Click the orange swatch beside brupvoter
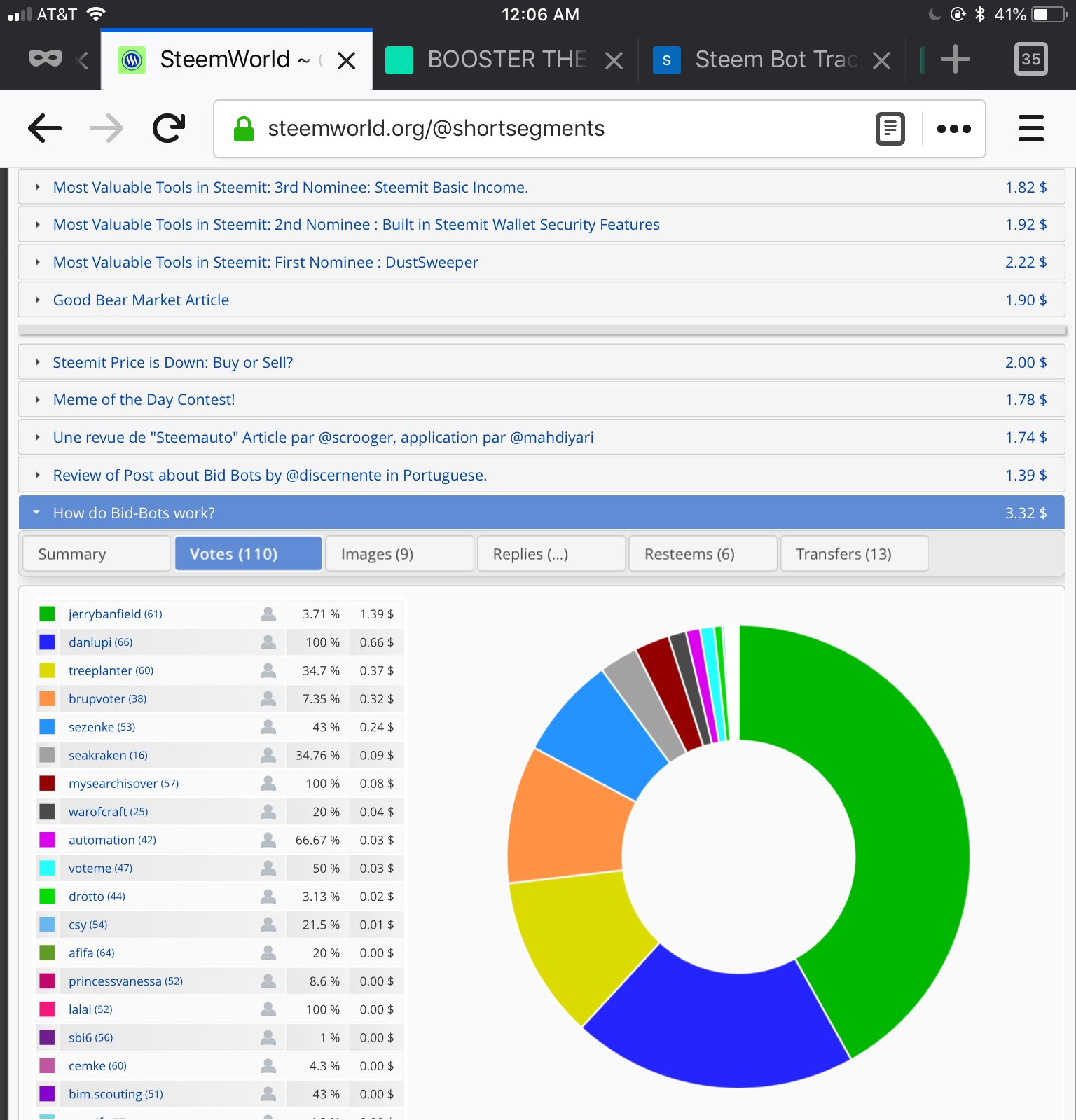The image size is (1076, 1120). coord(47,698)
